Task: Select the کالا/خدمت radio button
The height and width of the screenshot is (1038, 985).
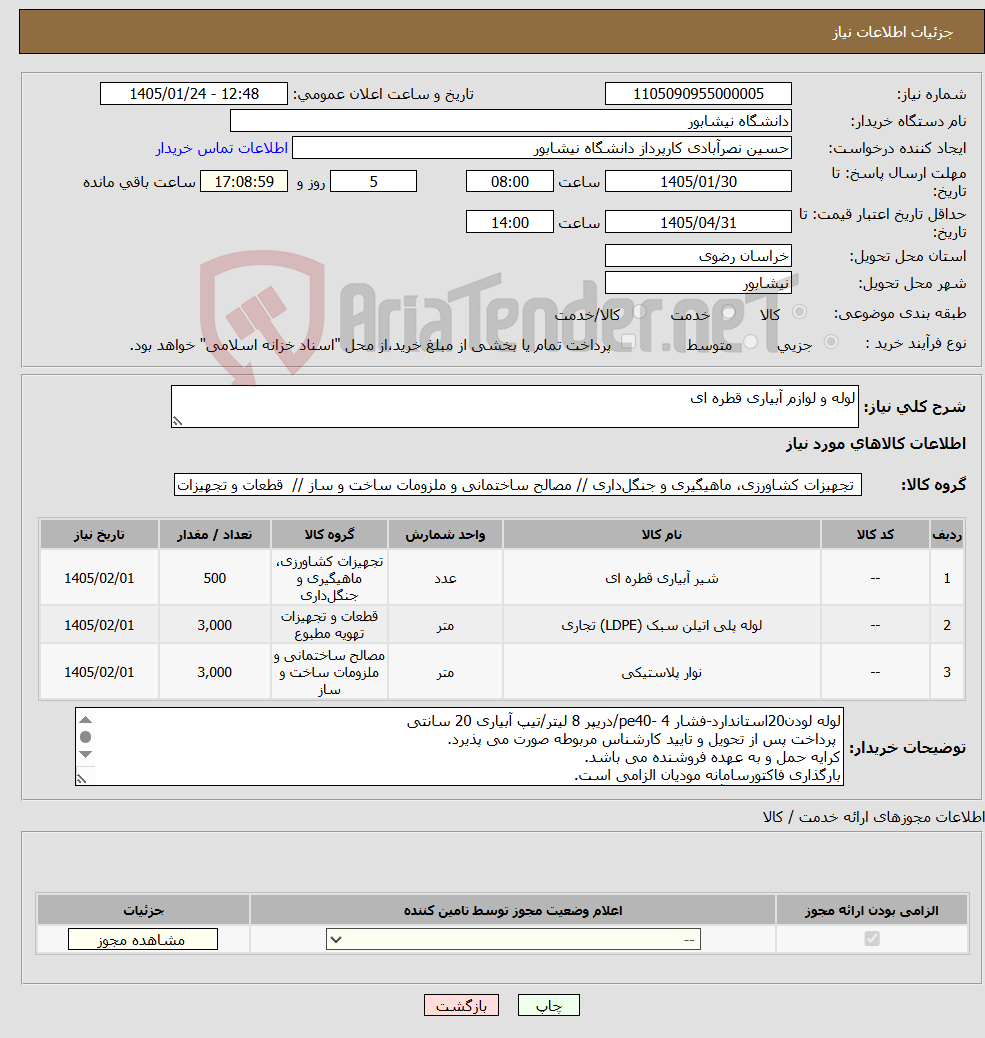Action: click(639, 312)
